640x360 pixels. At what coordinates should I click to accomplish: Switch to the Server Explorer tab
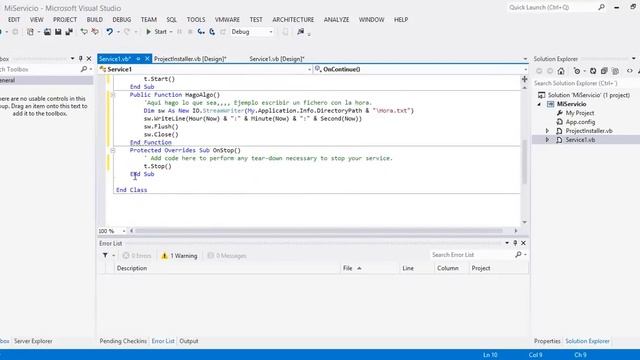pos(33,341)
